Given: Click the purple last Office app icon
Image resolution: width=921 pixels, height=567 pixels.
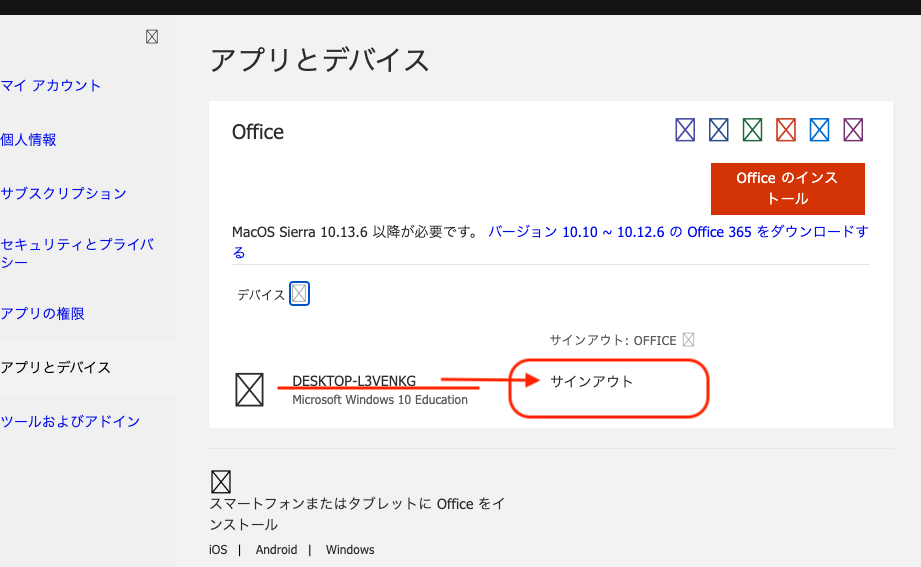Looking at the screenshot, I should click(853, 130).
